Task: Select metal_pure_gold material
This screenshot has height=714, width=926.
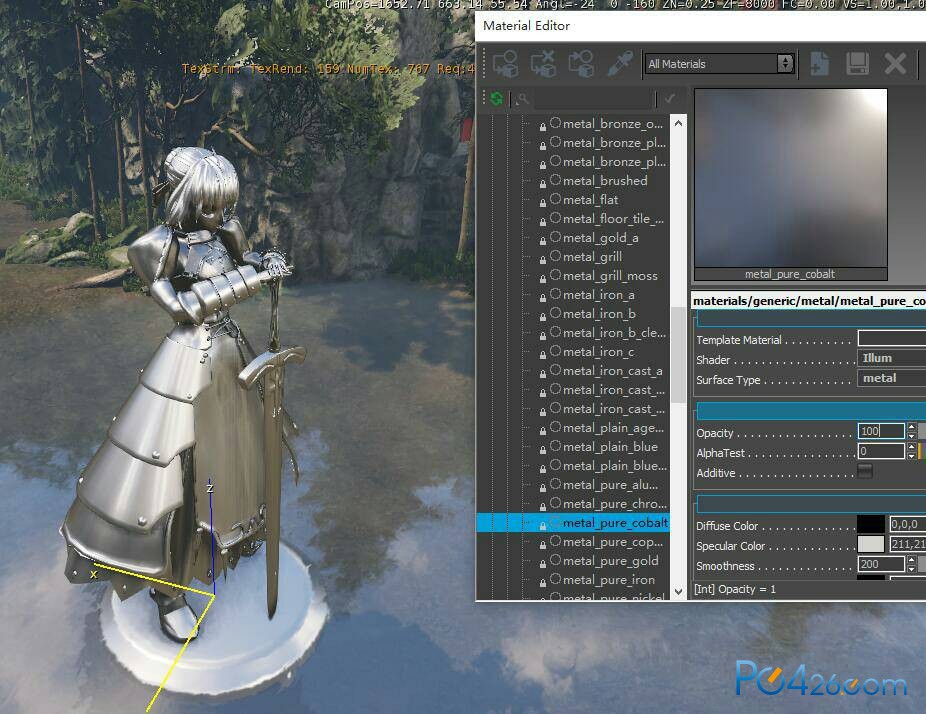Action: pyautogui.click(x=610, y=561)
